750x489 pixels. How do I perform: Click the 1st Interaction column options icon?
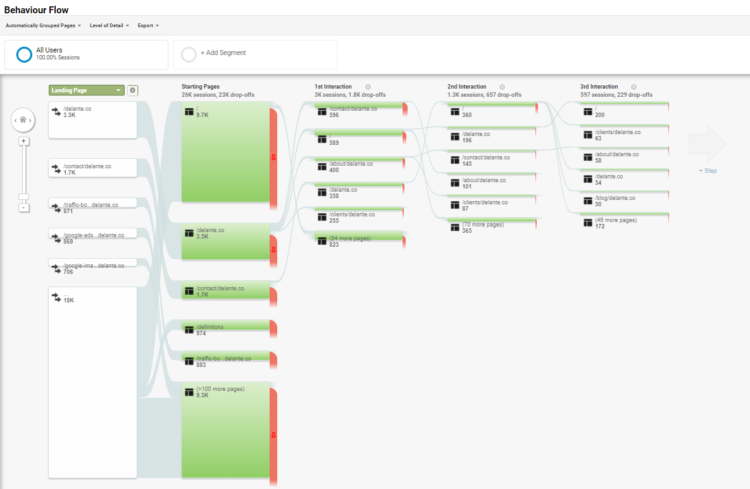tap(368, 87)
